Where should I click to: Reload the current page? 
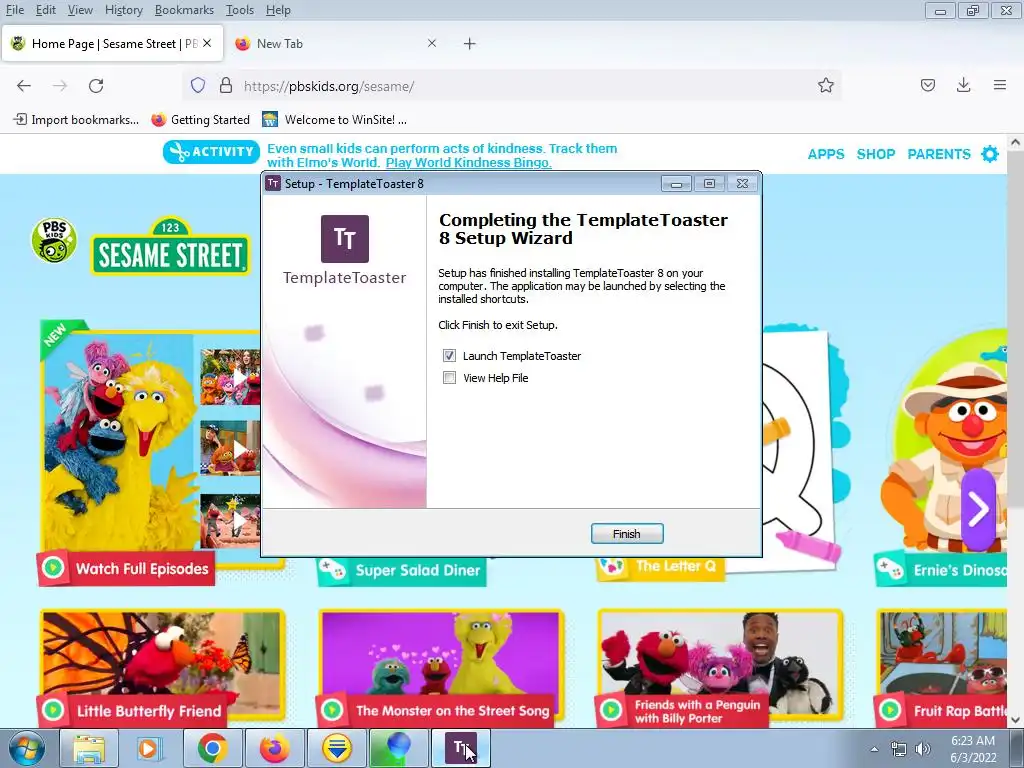pos(96,86)
